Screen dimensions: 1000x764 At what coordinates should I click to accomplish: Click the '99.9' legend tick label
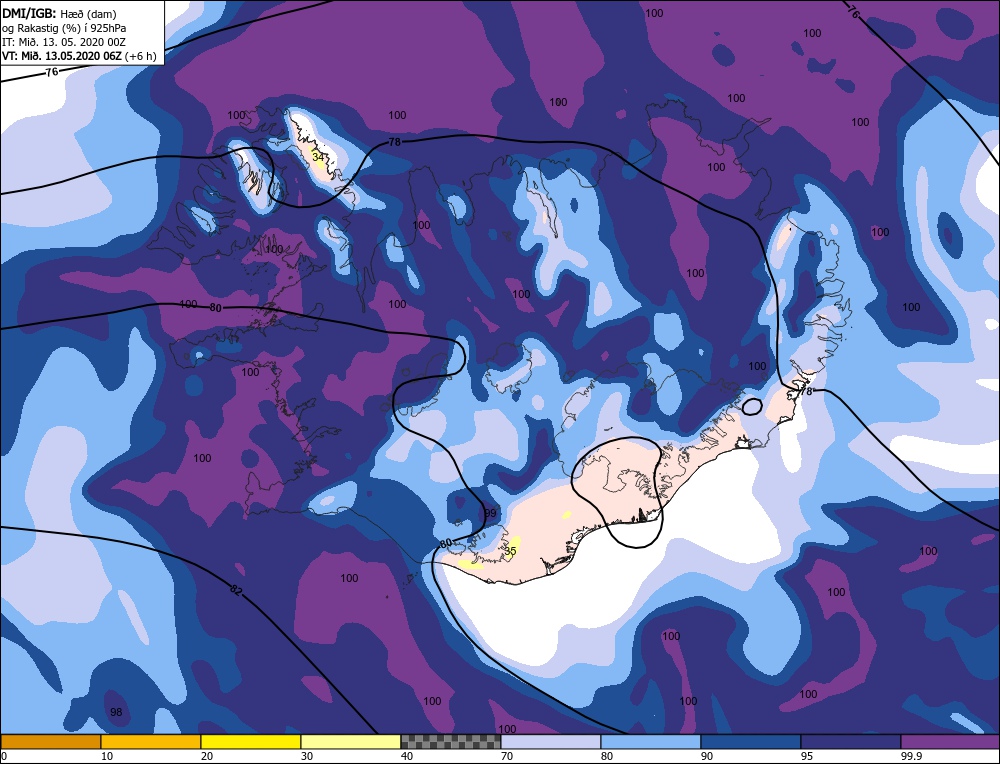point(911,756)
